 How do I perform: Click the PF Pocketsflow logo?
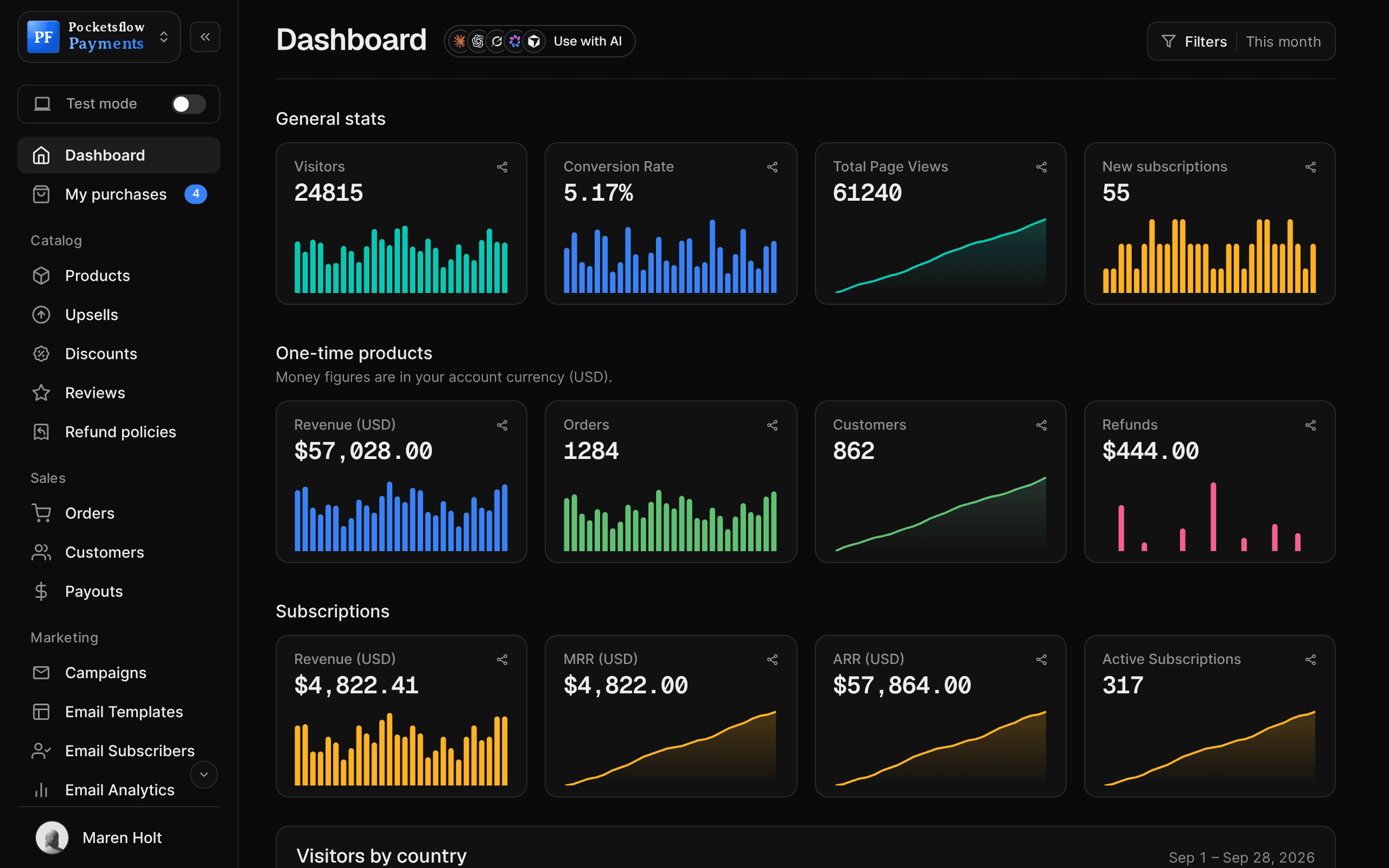pos(43,37)
